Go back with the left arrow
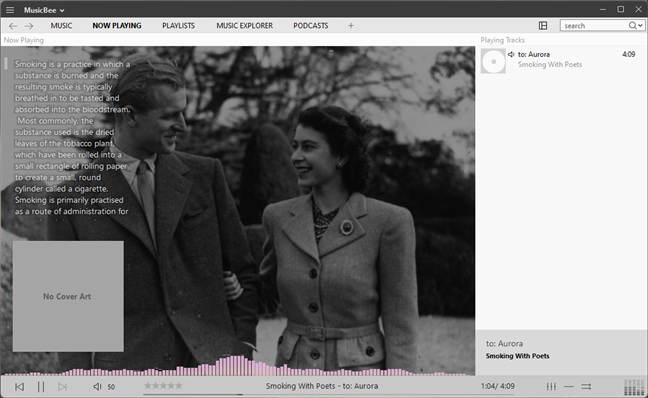This screenshot has width=648, height=398. pos(13,26)
